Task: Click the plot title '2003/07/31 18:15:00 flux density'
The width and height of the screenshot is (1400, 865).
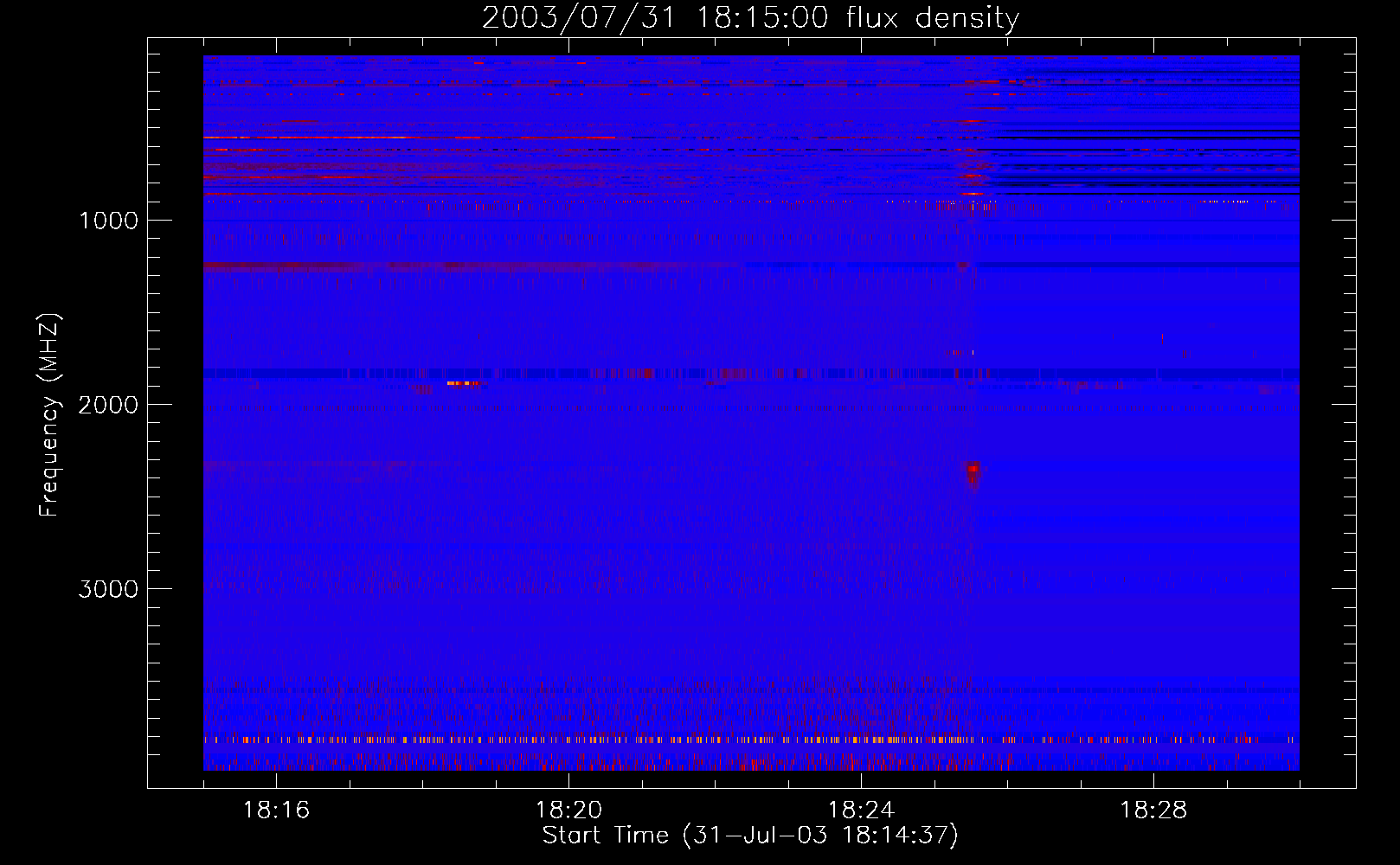Action: (750, 17)
